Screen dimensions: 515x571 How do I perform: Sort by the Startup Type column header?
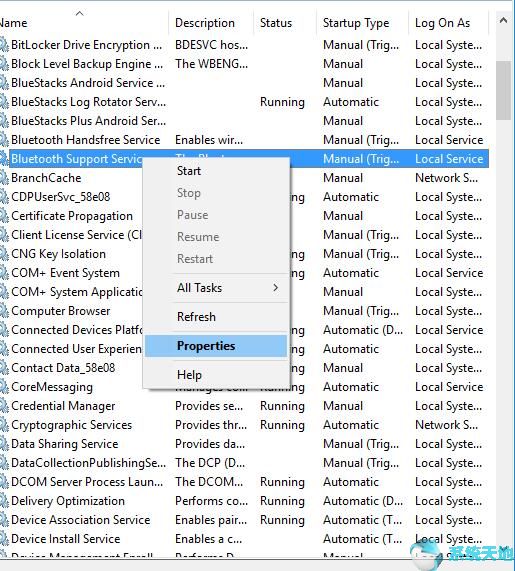[363, 23]
